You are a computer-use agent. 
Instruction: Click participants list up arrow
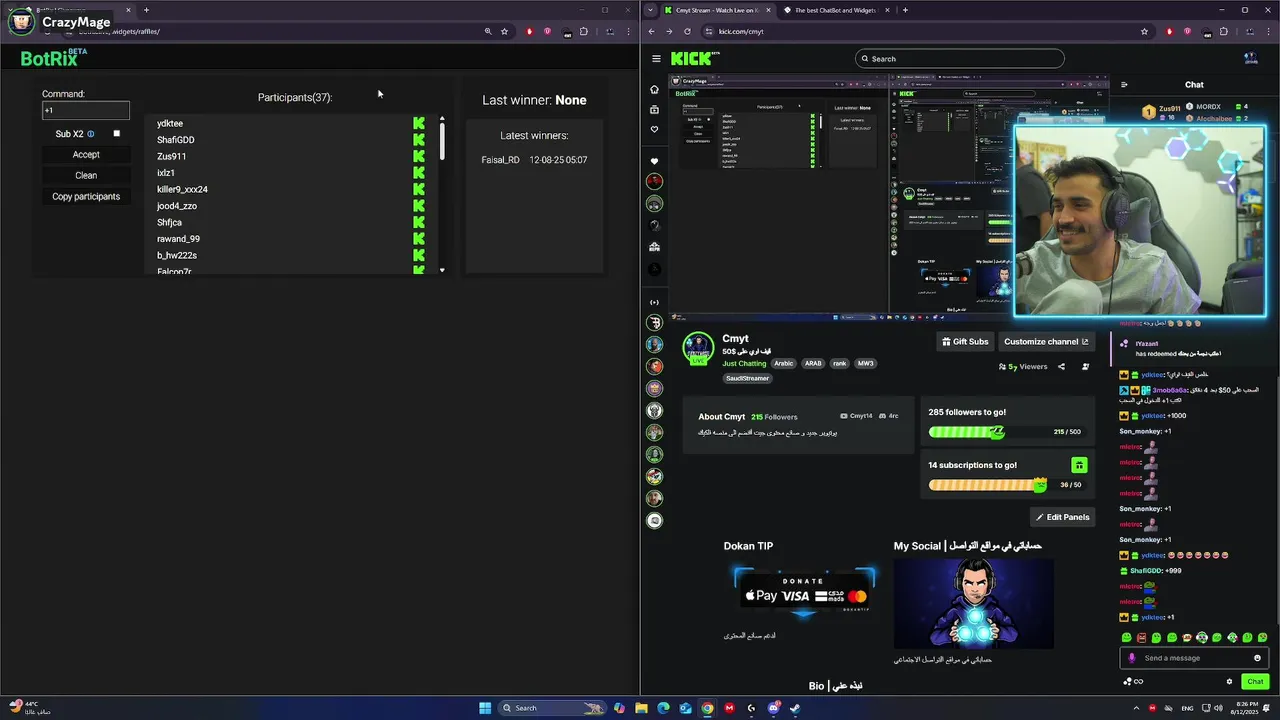(x=442, y=119)
